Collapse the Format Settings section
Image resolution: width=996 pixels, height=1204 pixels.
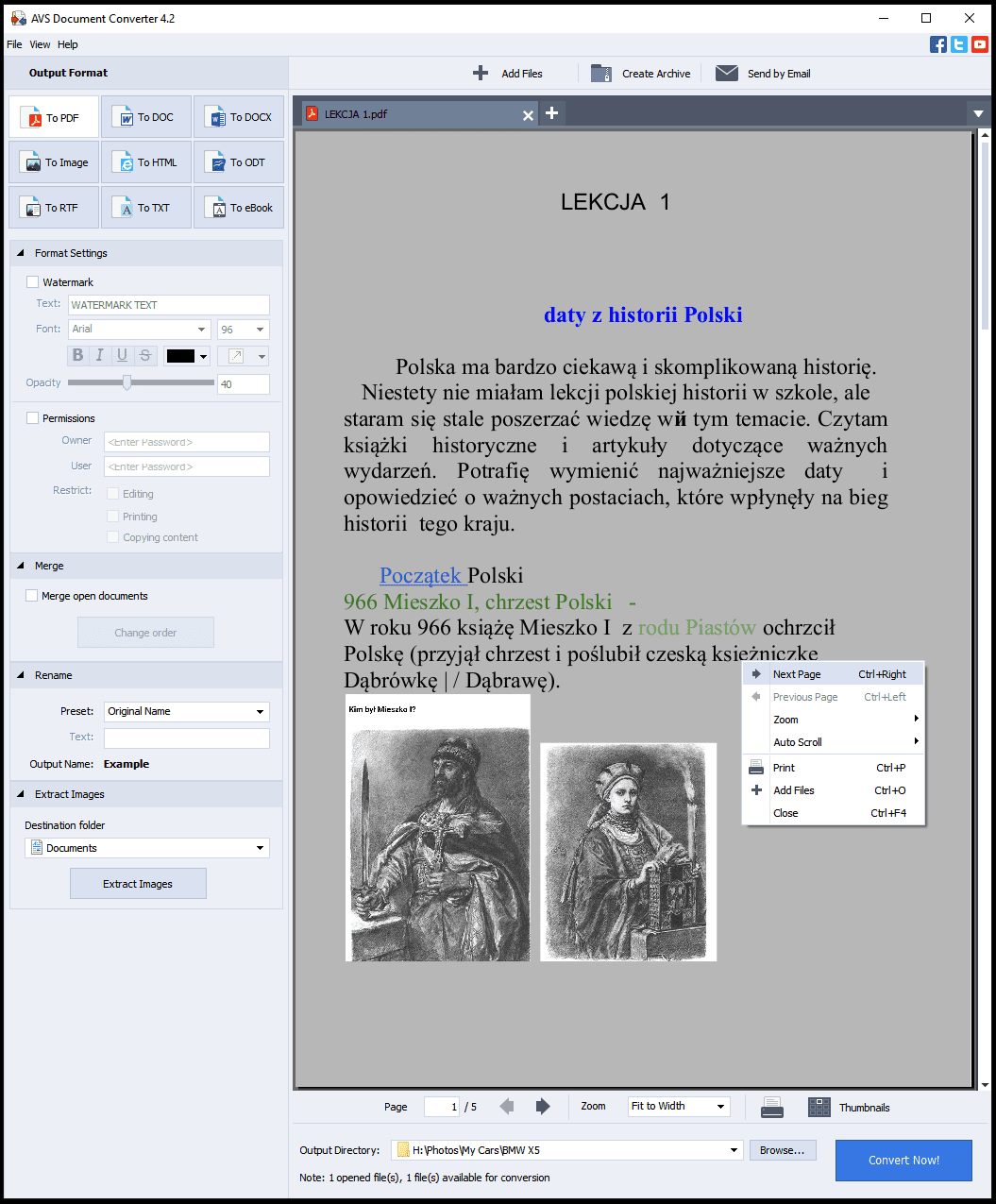[x=20, y=252]
